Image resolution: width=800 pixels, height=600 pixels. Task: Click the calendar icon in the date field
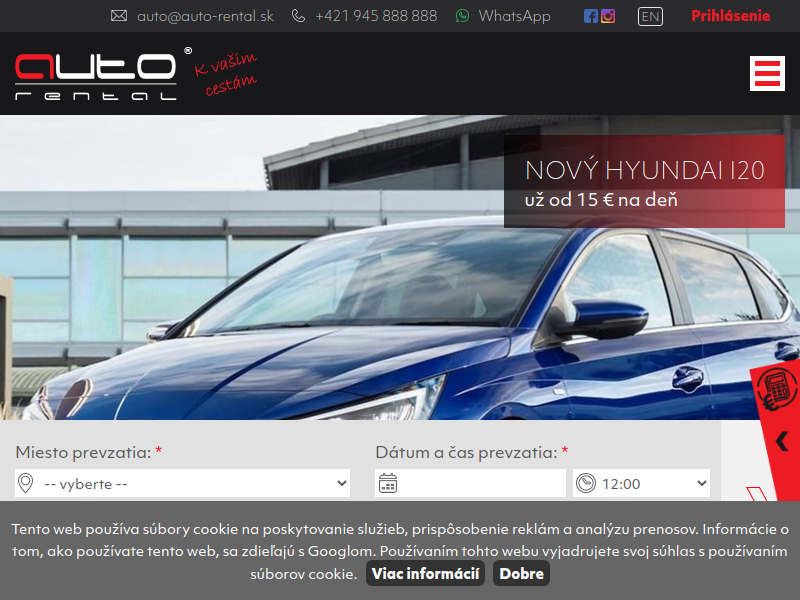click(388, 483)
